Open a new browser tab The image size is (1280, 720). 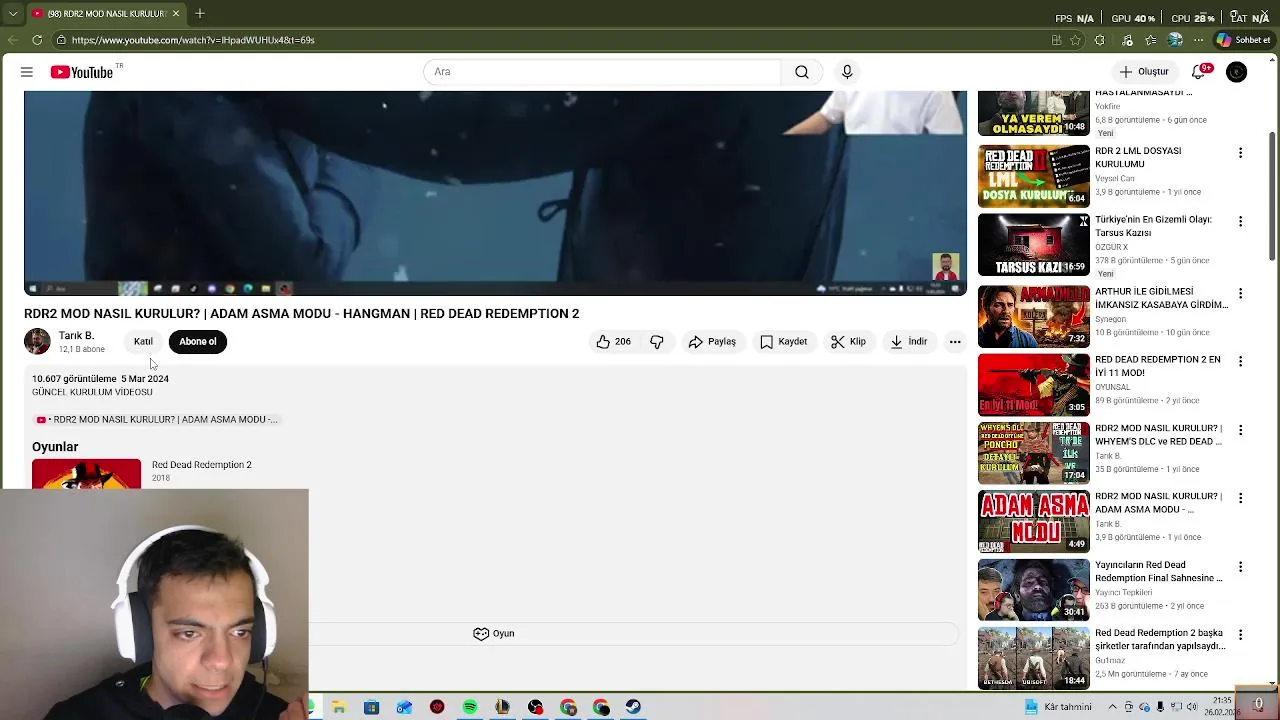tap(200, 13)
